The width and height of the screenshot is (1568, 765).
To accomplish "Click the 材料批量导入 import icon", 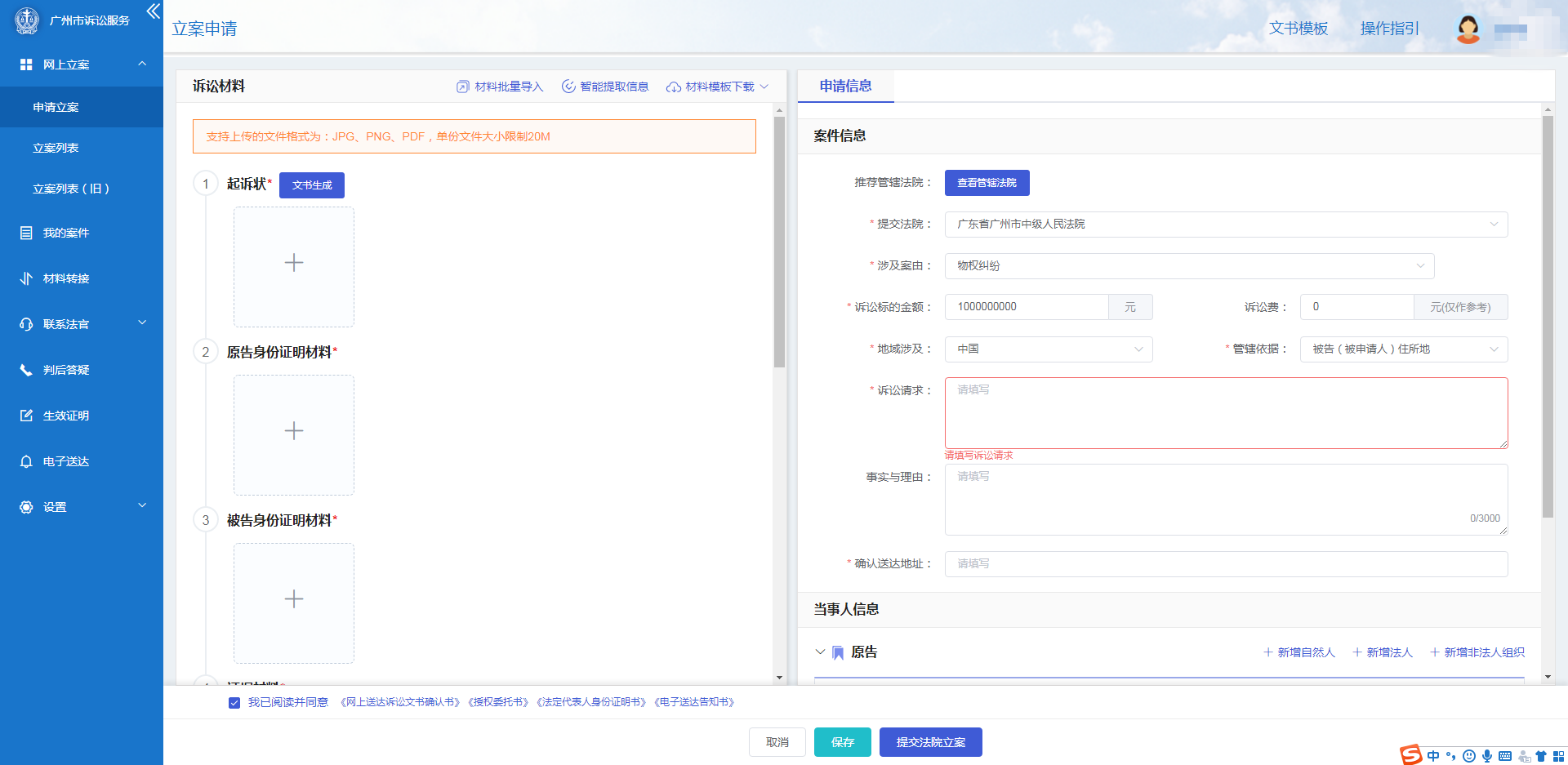I will click(x=463, y=87).
